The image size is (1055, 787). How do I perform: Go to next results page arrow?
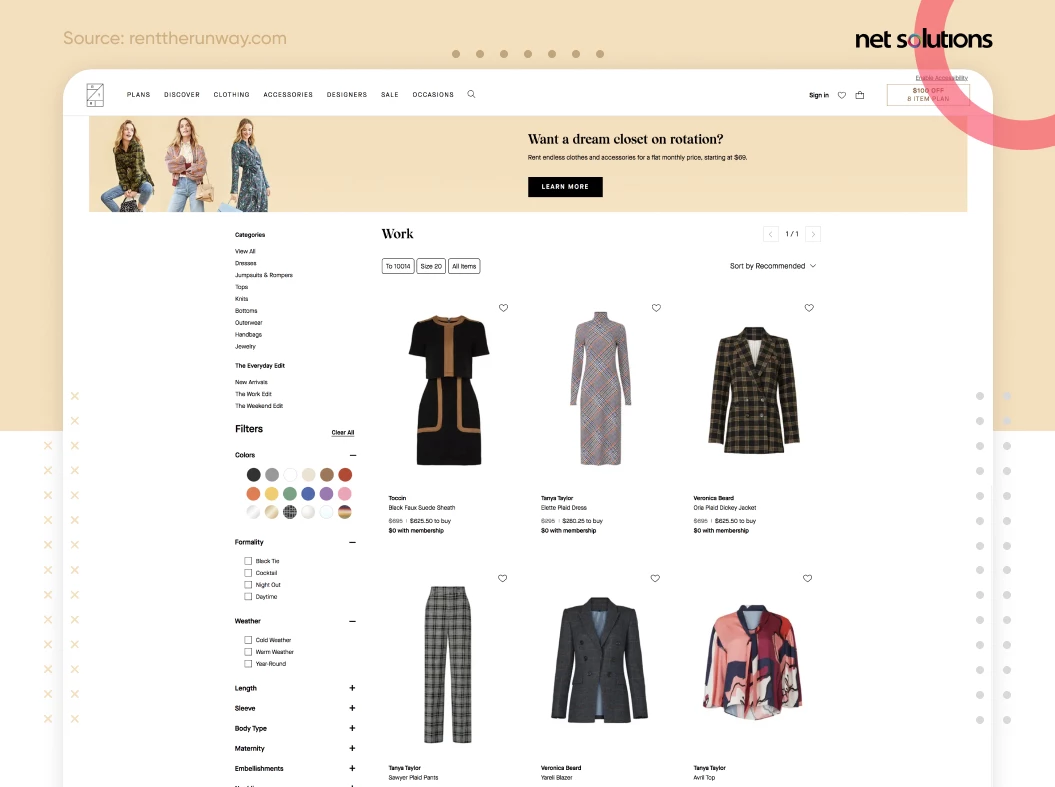[813, 234]
